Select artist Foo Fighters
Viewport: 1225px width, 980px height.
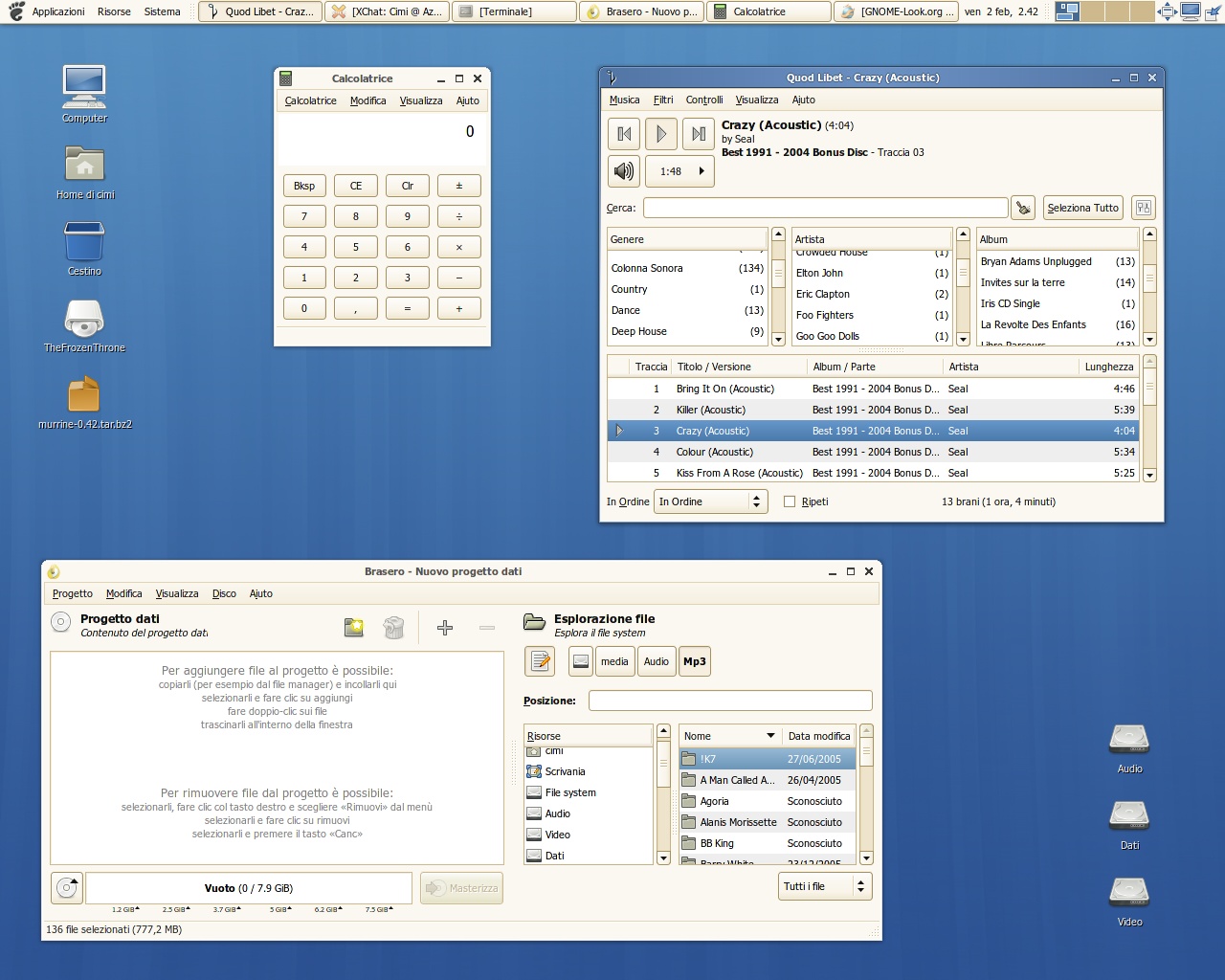[x=873, y=315]
